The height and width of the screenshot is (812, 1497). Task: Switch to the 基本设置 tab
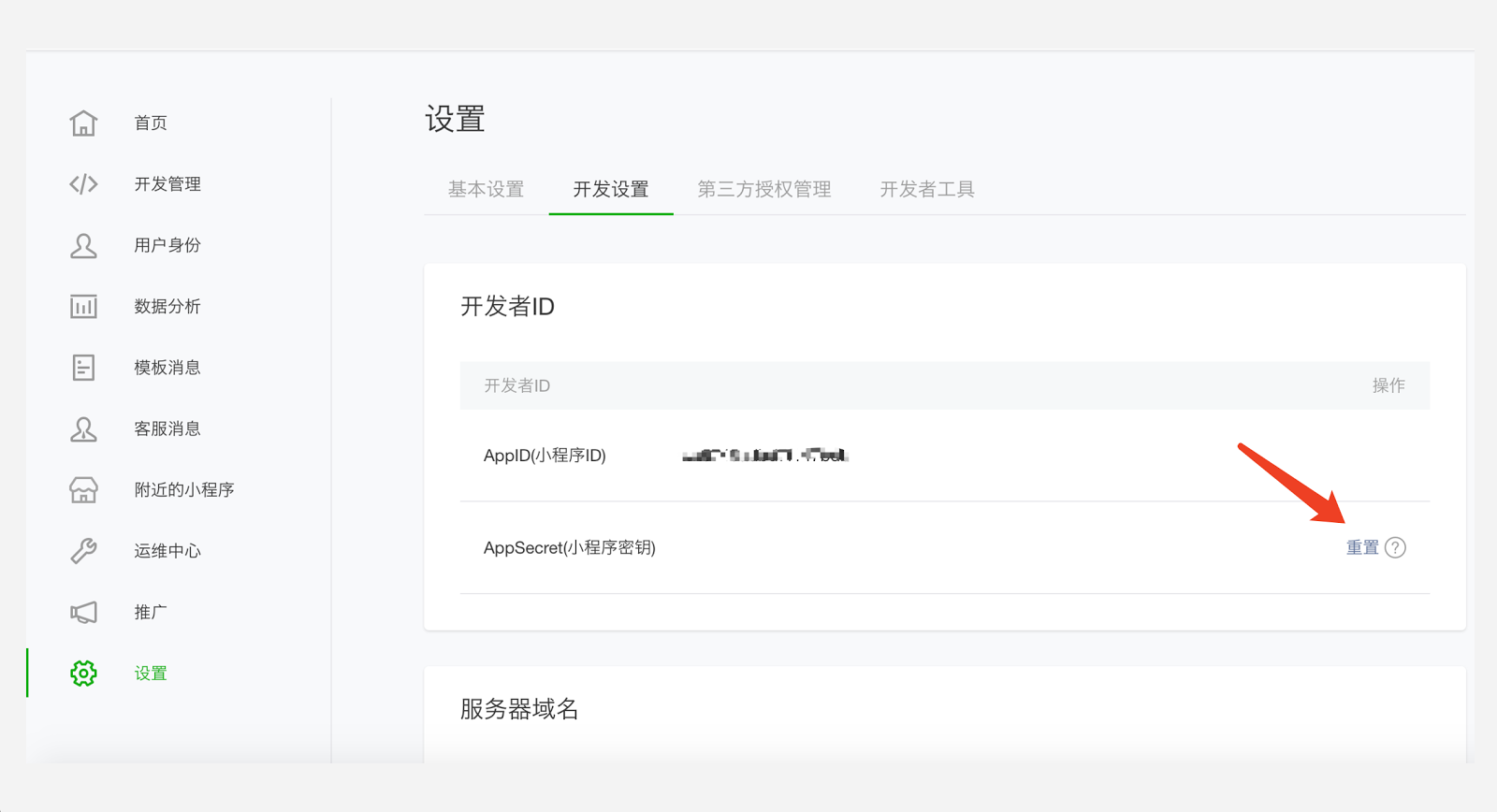486,190
